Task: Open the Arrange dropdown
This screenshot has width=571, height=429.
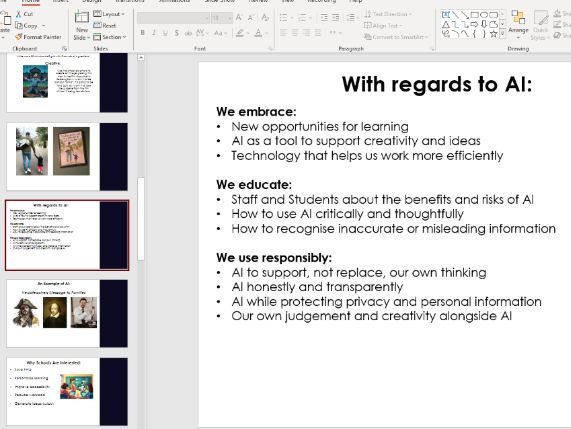Action: point(518,23)
